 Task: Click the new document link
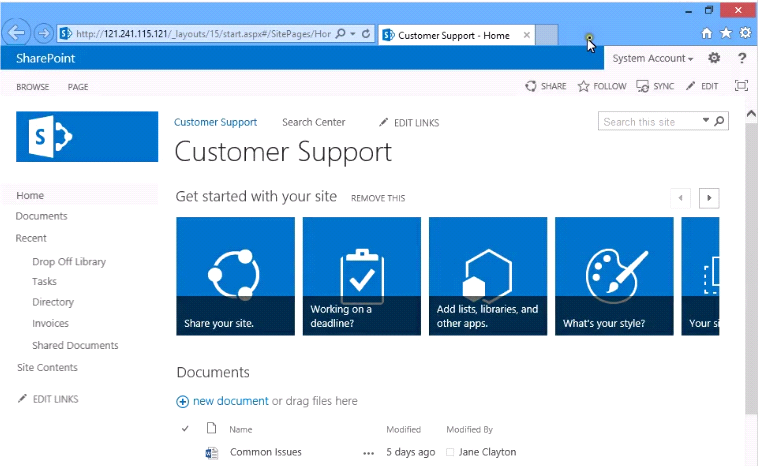(231, 401)
